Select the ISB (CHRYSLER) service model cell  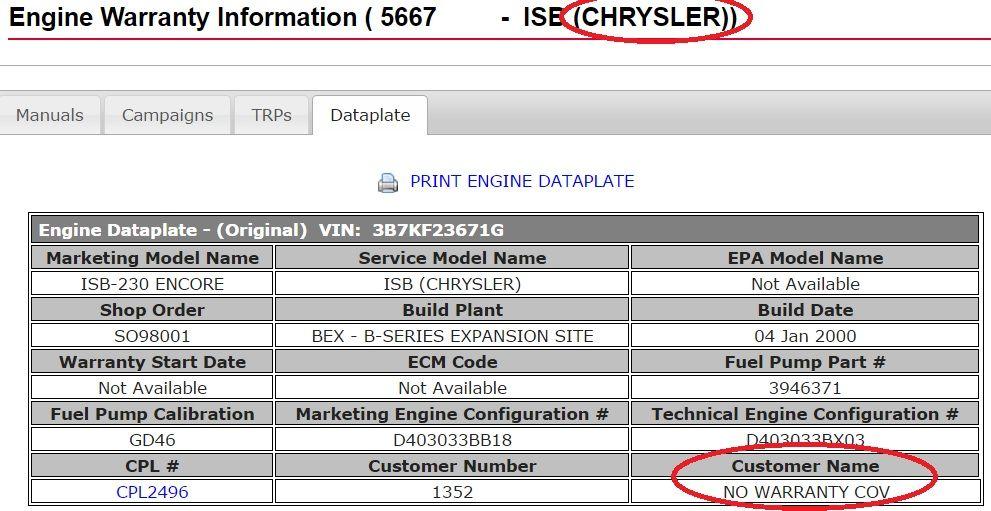point(452,284)
